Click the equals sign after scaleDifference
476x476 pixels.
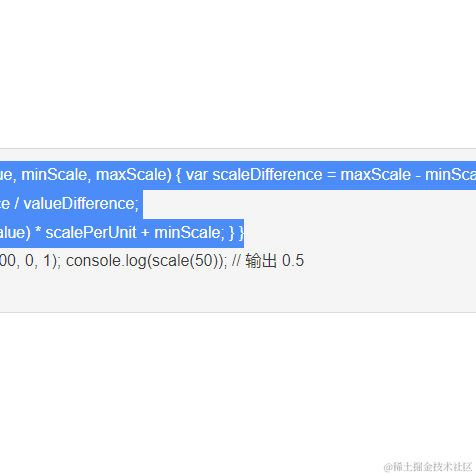(x=331, y=175)
